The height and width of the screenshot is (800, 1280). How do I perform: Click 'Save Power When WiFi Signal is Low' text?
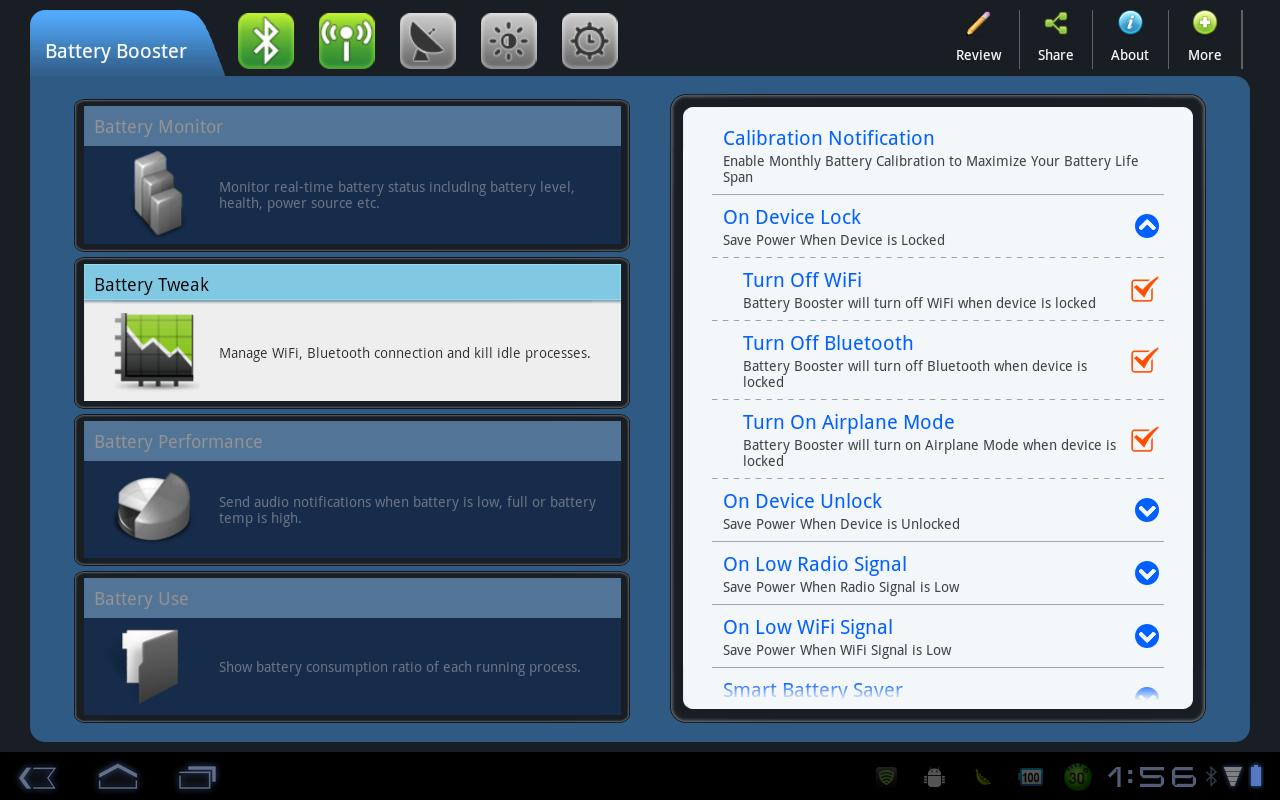tap(837, 650)
